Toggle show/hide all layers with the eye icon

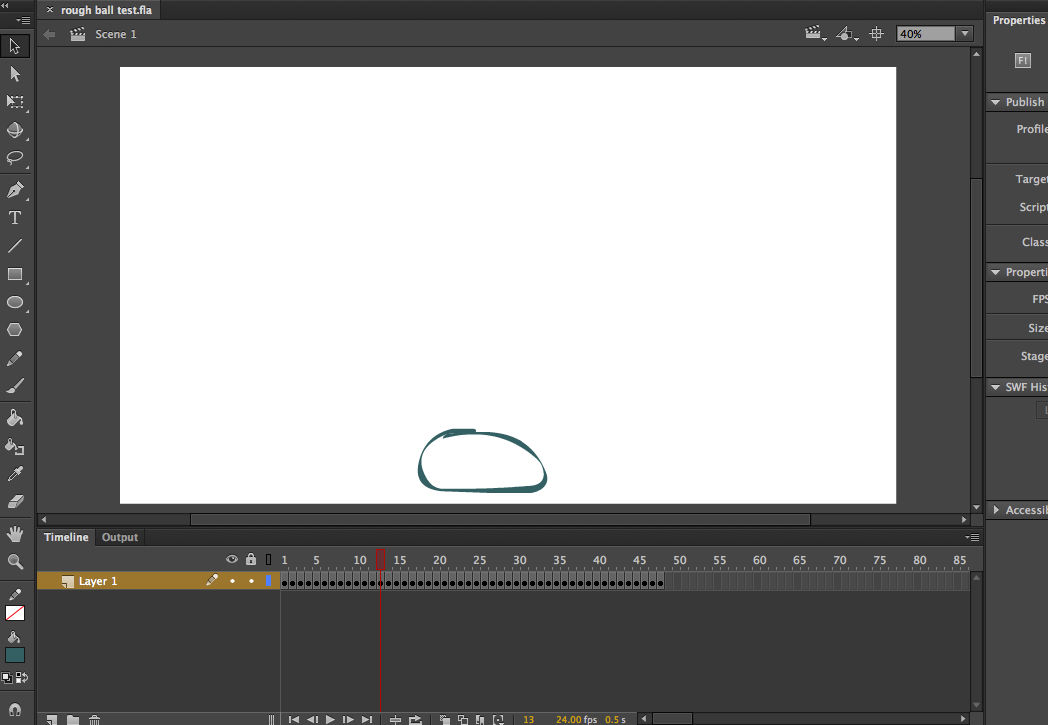pyautogui.click(x=231, y=558)
